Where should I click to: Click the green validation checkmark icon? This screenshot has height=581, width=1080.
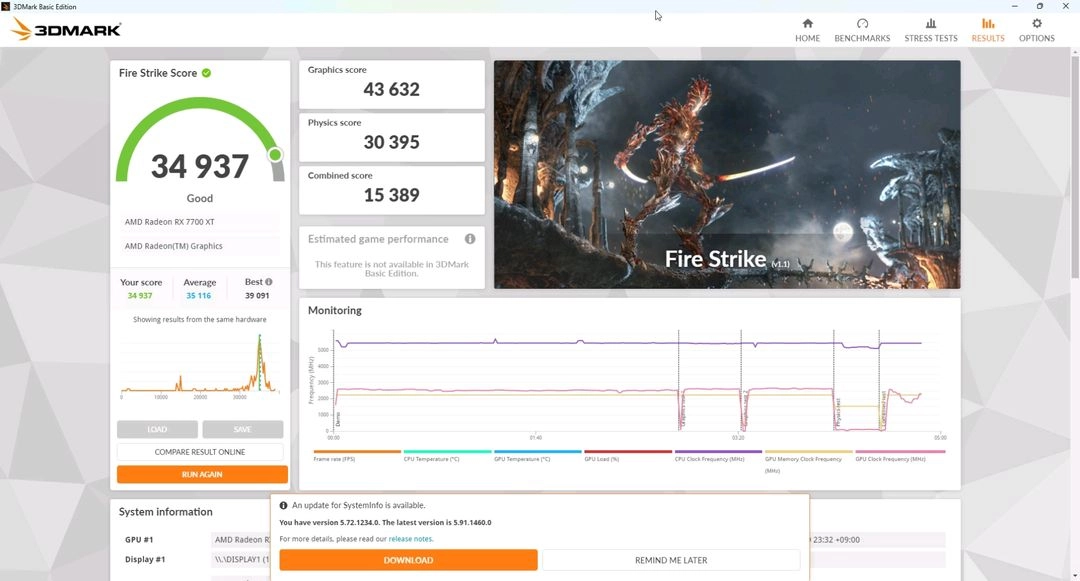[x=206, y=73]
